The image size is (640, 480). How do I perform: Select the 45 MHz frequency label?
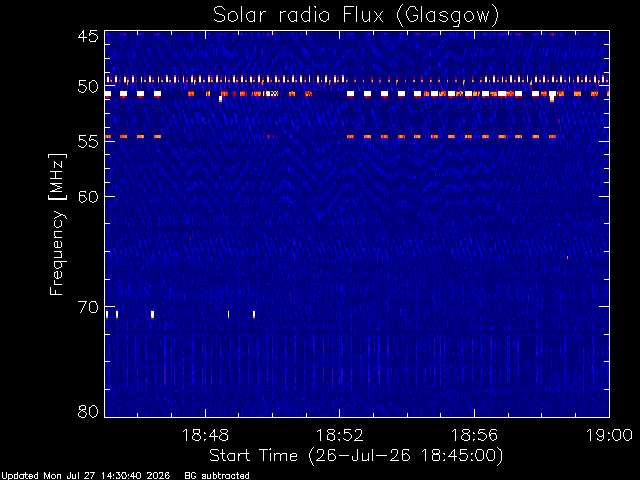[x=88, y=36]
